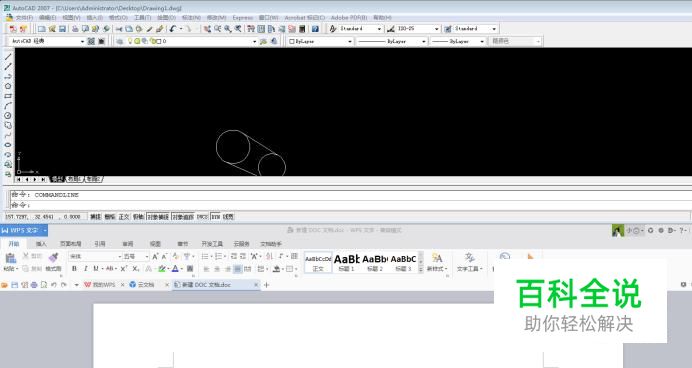This screenshot has width=692, height=368.
Task: Open the Express menu in AutoCAD
Action: 242,18
